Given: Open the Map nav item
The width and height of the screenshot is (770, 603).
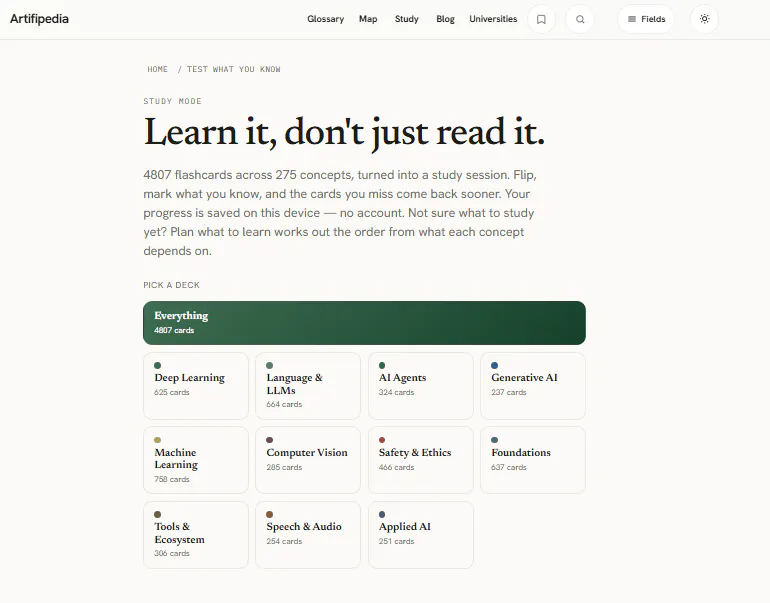Looking at the screenshot, I should [x=368, y=19].
